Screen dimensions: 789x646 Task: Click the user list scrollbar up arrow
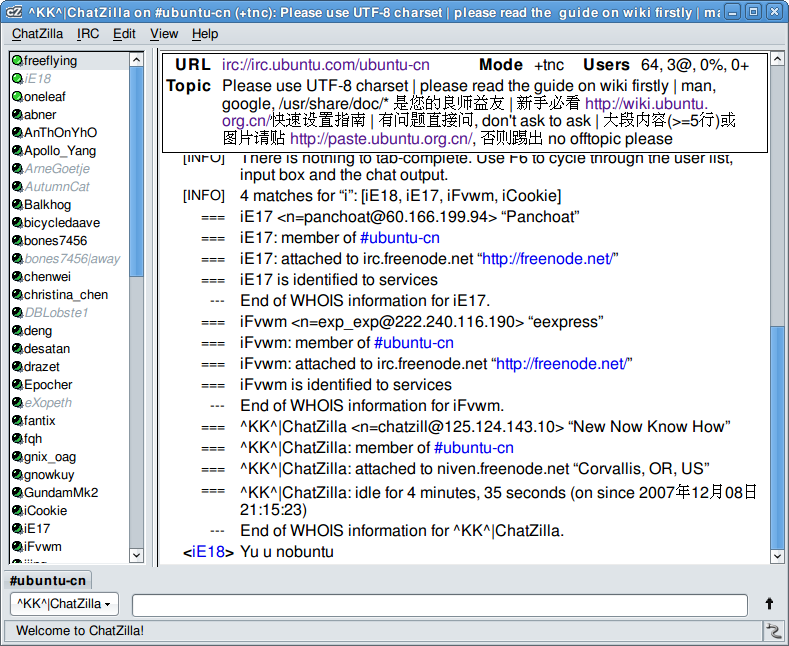(136, 60)
